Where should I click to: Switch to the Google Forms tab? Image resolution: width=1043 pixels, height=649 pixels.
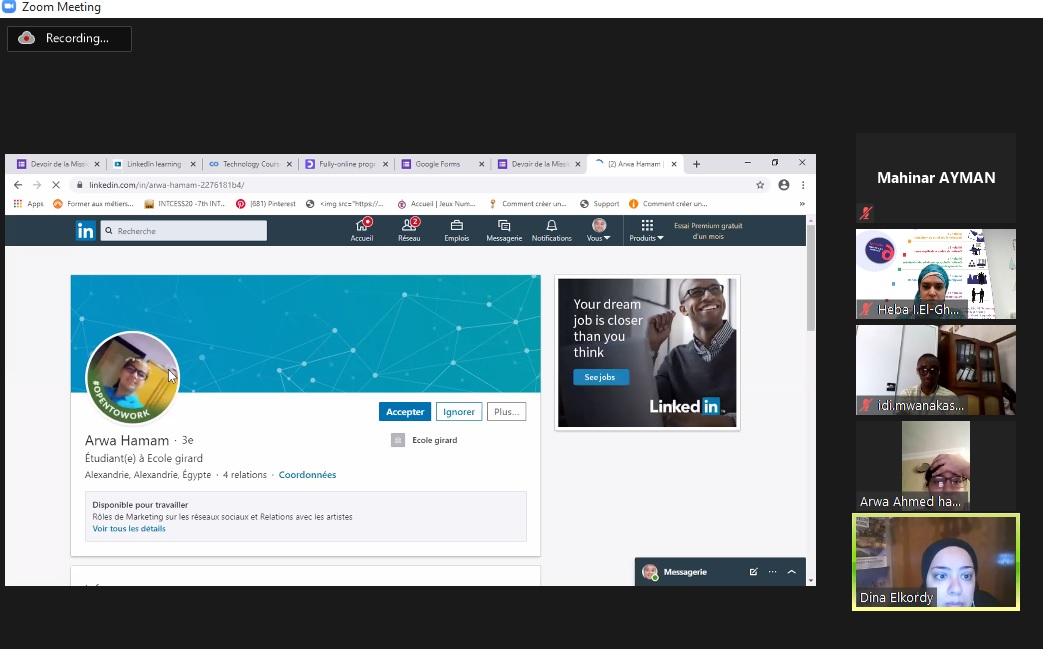tap(437, 164)
